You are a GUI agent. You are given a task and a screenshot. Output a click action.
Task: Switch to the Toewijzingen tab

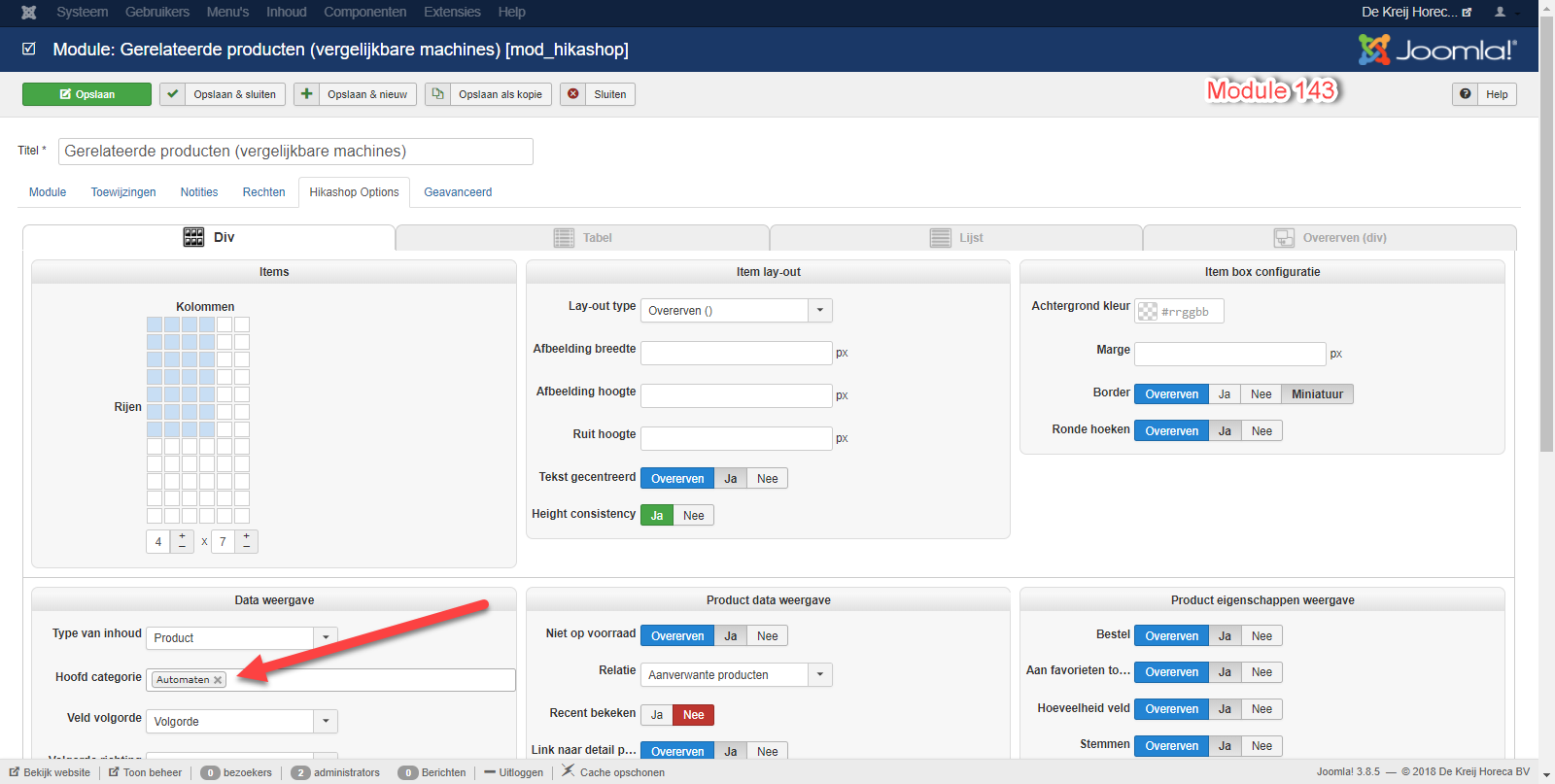[x=123, y=192]
